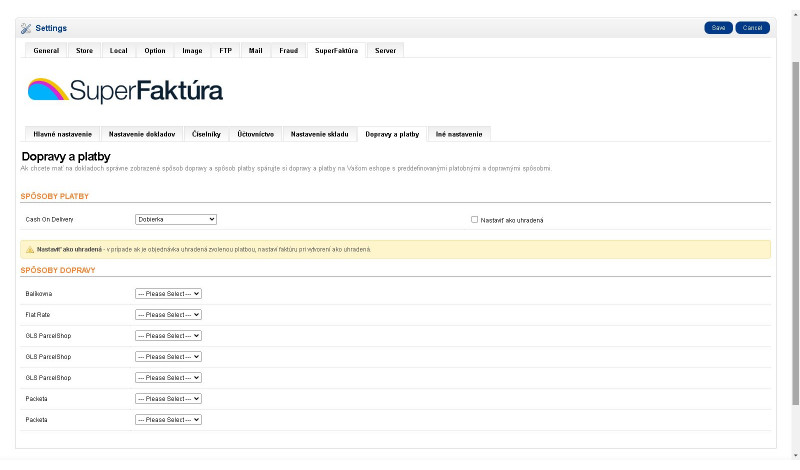Enable the Nastaviť ako uhradená checkbox
Viewport: 800px width, 470px height.
[x=474, y=219]
